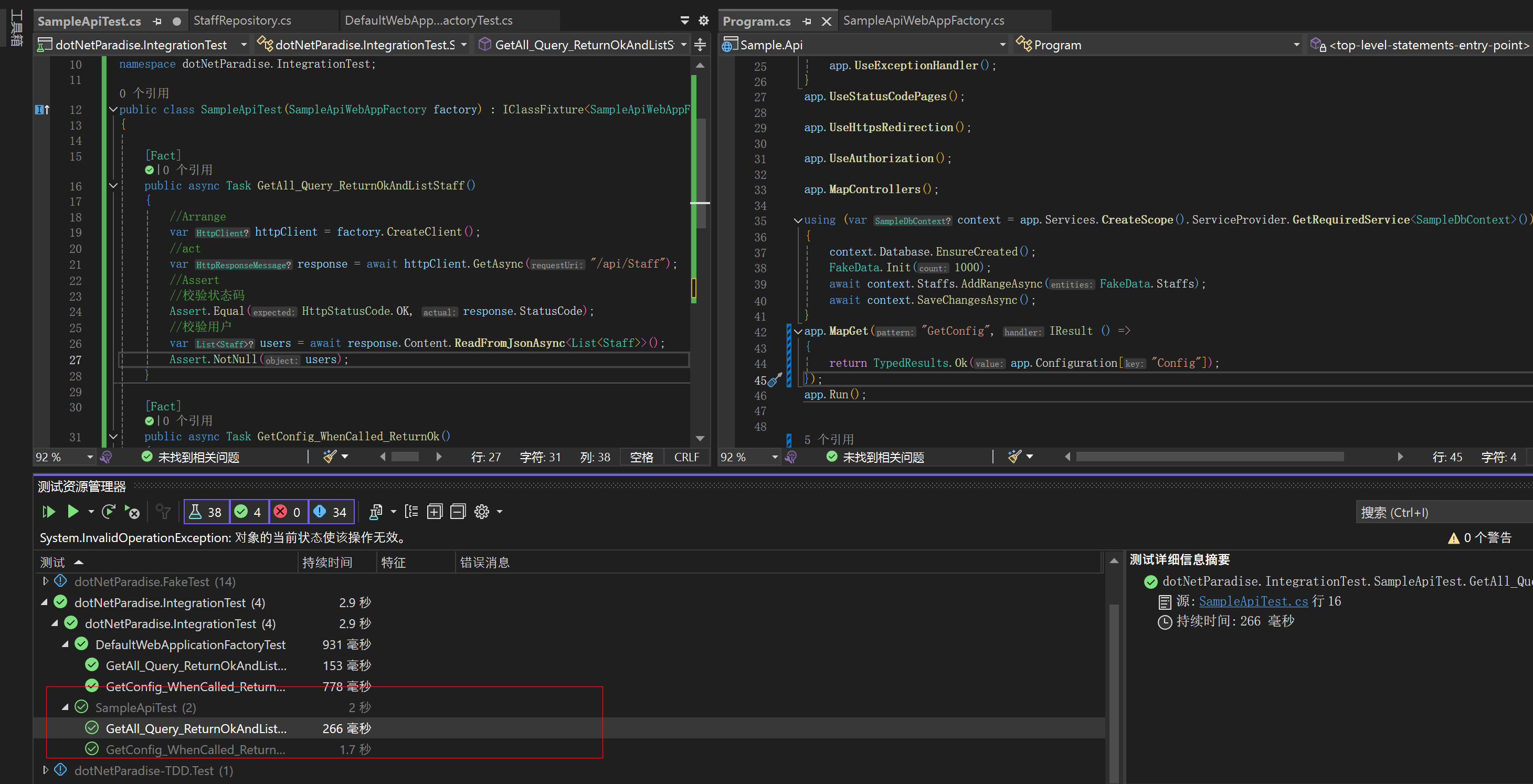Image resolution: width=1533 pixels, height=784 pixels.
Task: Toggle the total tests filter showing 38
Action: pos(206,512)
